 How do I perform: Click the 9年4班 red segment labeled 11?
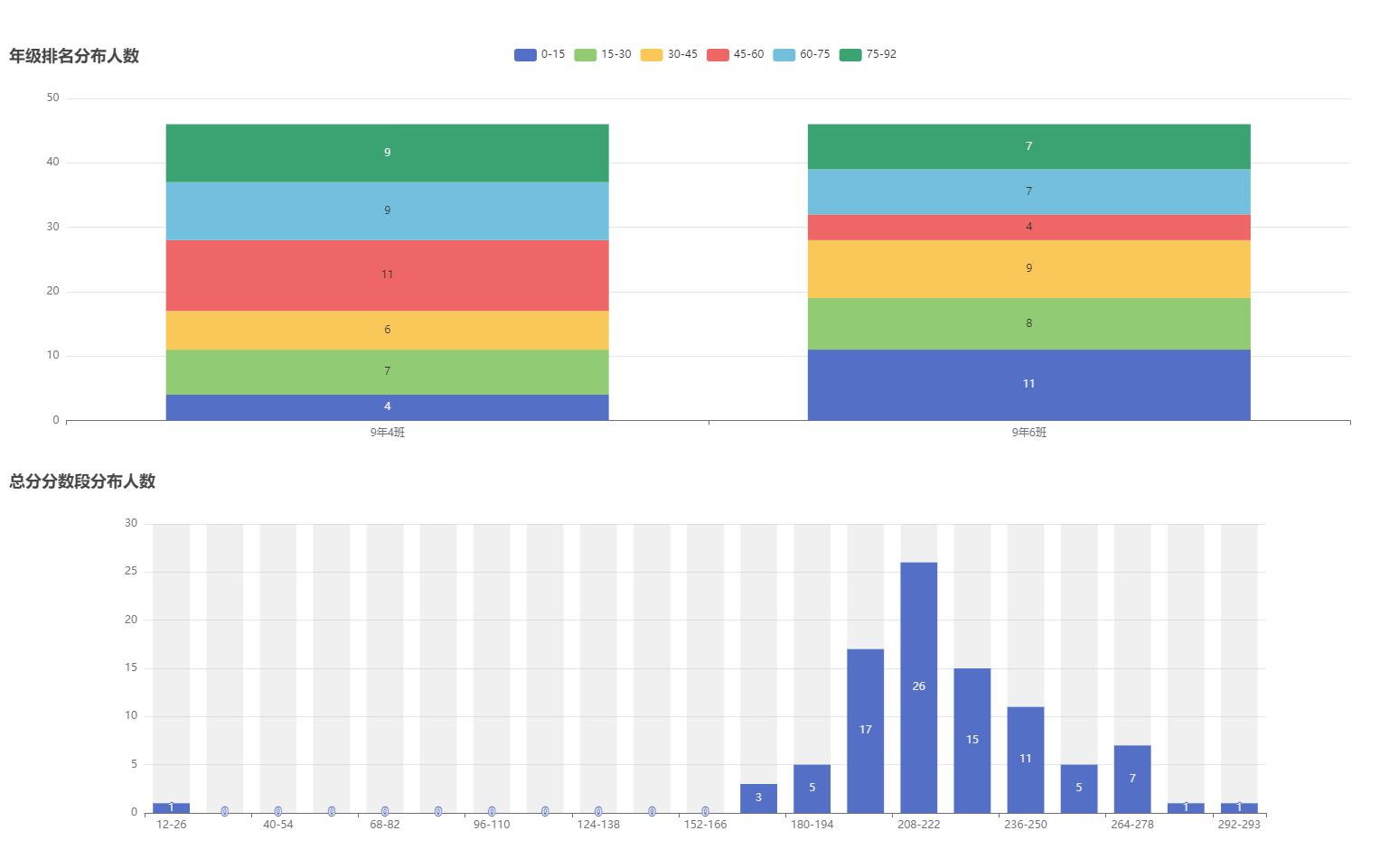click(387, 275)
